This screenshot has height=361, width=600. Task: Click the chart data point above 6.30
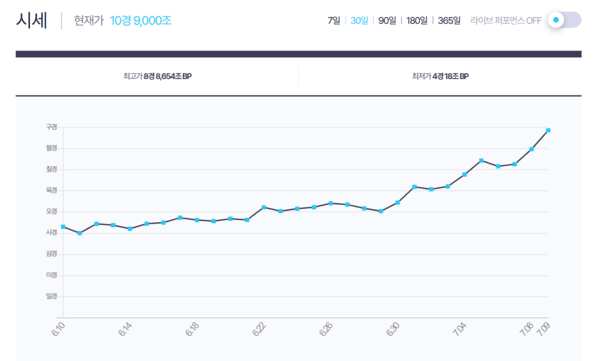point(398,203)
